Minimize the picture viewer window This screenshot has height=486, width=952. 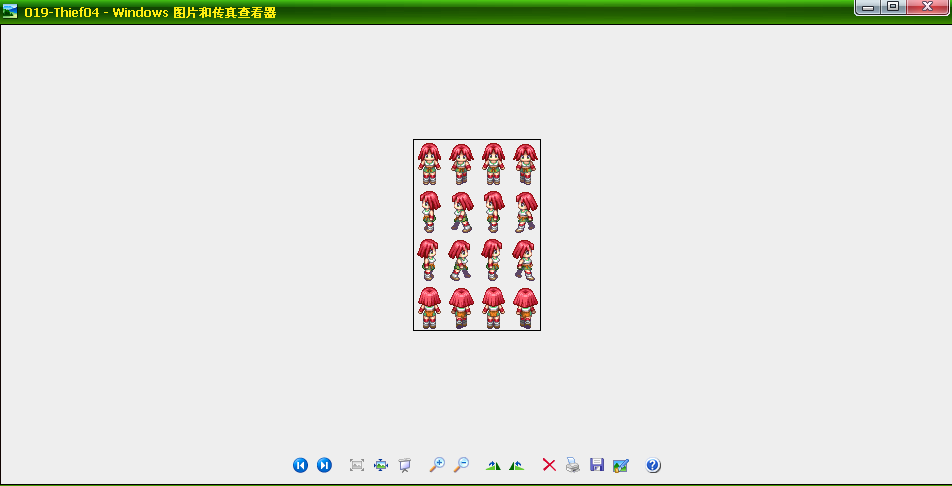868,7
